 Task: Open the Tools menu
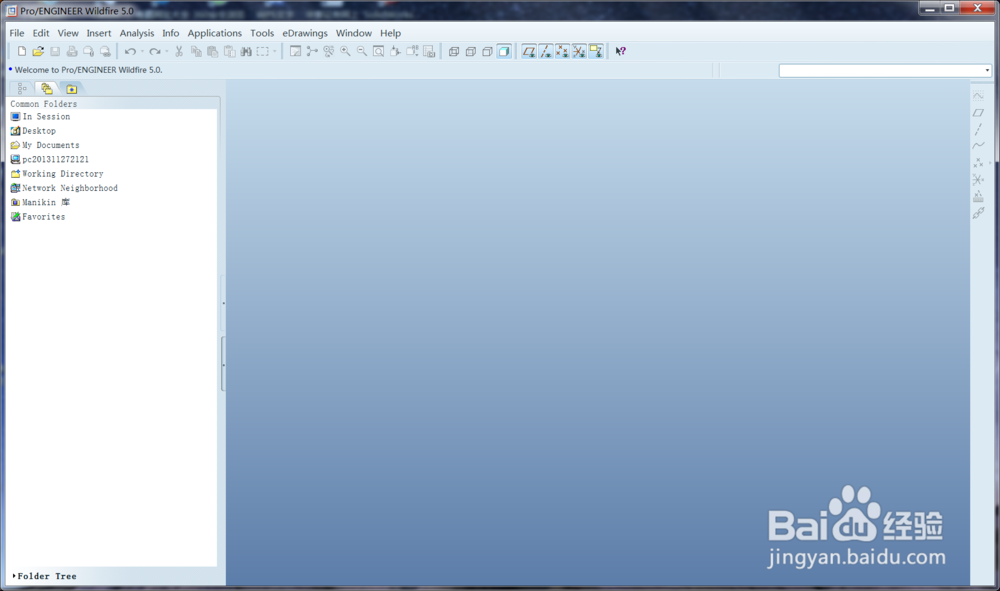(262, 33)
